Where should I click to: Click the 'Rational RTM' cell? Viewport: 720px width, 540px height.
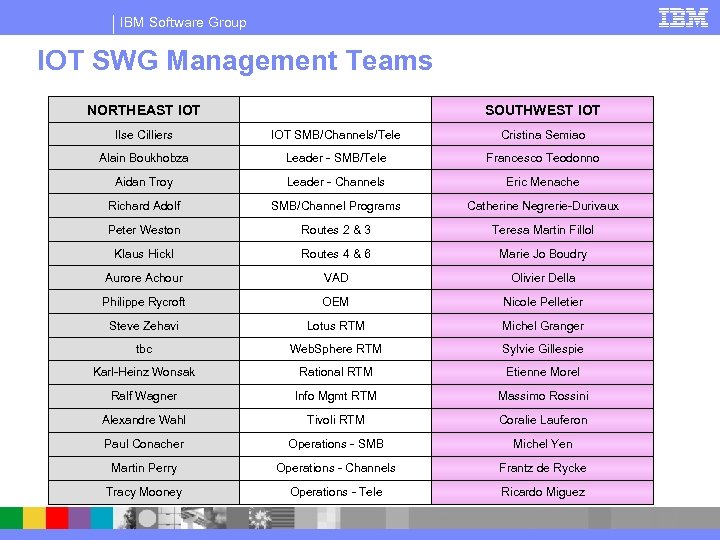click(335, 372)
